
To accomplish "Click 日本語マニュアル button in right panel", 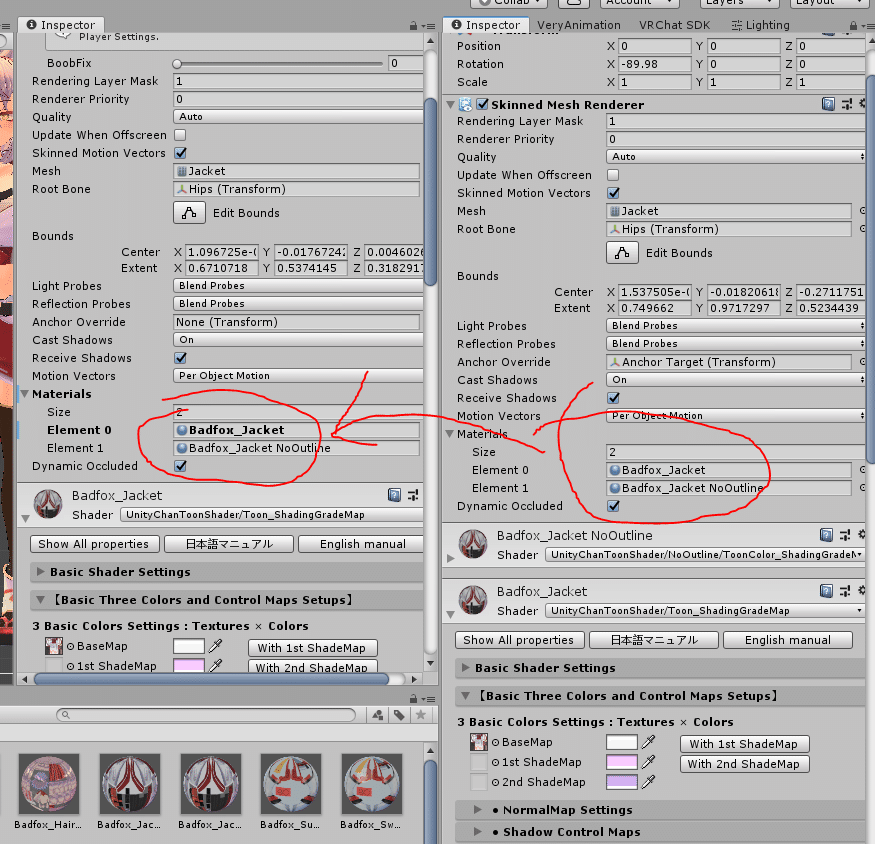I will click(x=654, y=640).
